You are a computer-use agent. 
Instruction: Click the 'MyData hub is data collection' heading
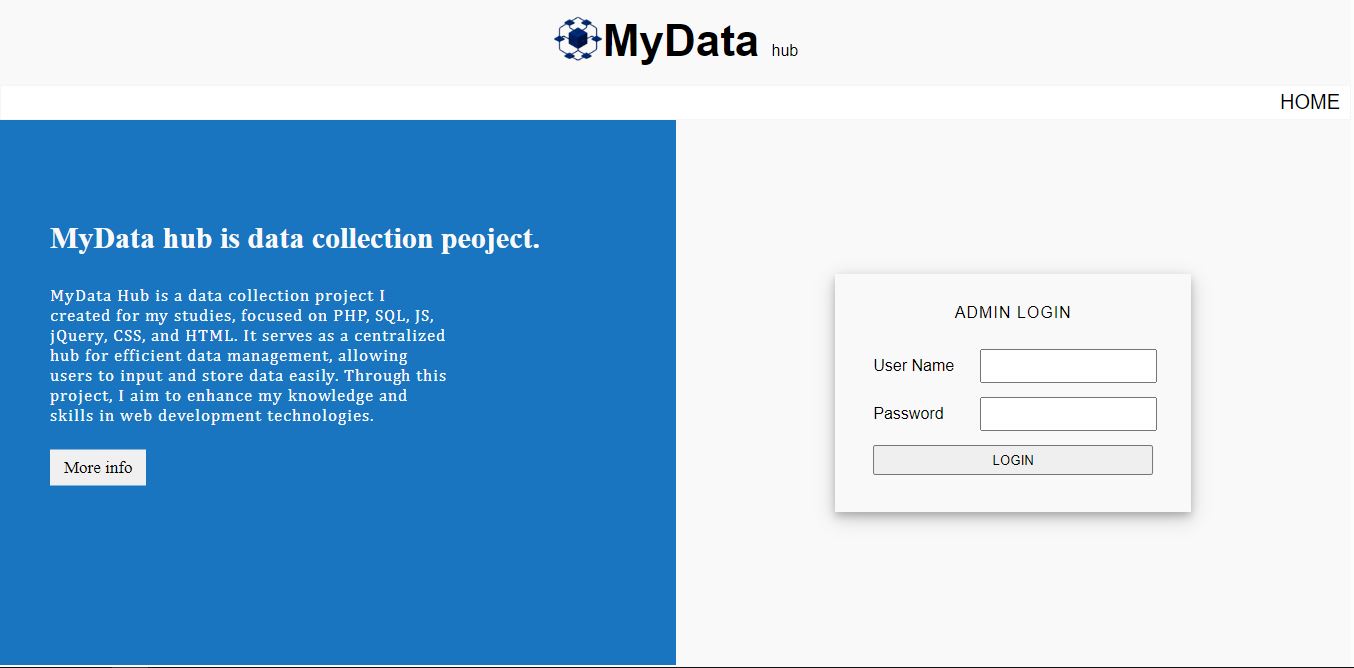(294, 238)
